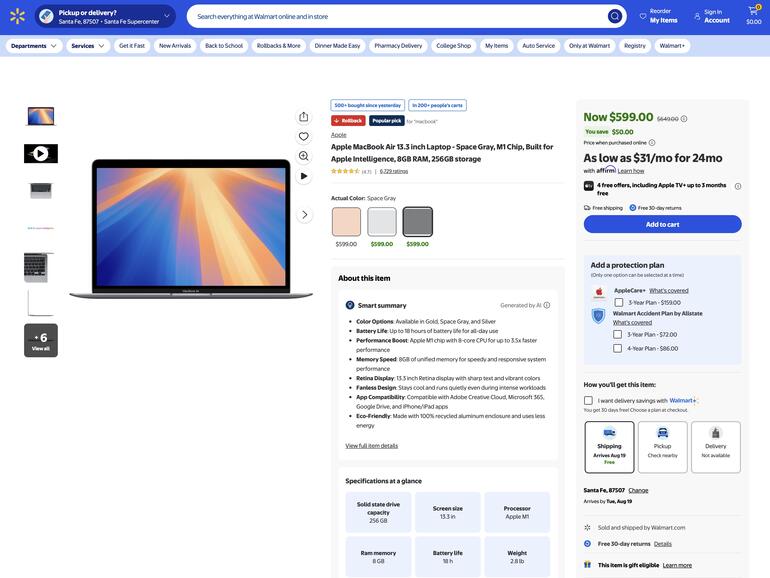
Task: Click Walmart Accident Plan What's covered link
Action: [x=632, y=323]
